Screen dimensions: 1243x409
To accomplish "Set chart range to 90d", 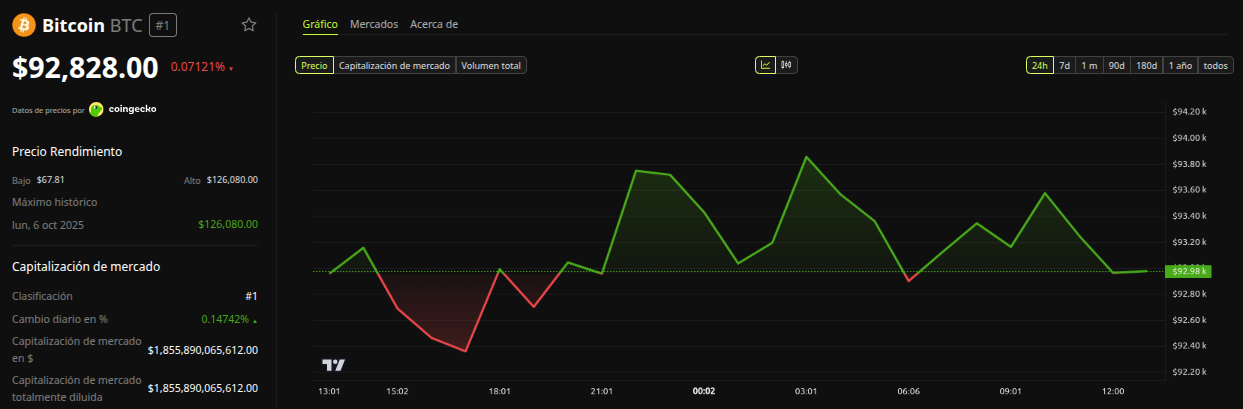I will point(1116,65).
